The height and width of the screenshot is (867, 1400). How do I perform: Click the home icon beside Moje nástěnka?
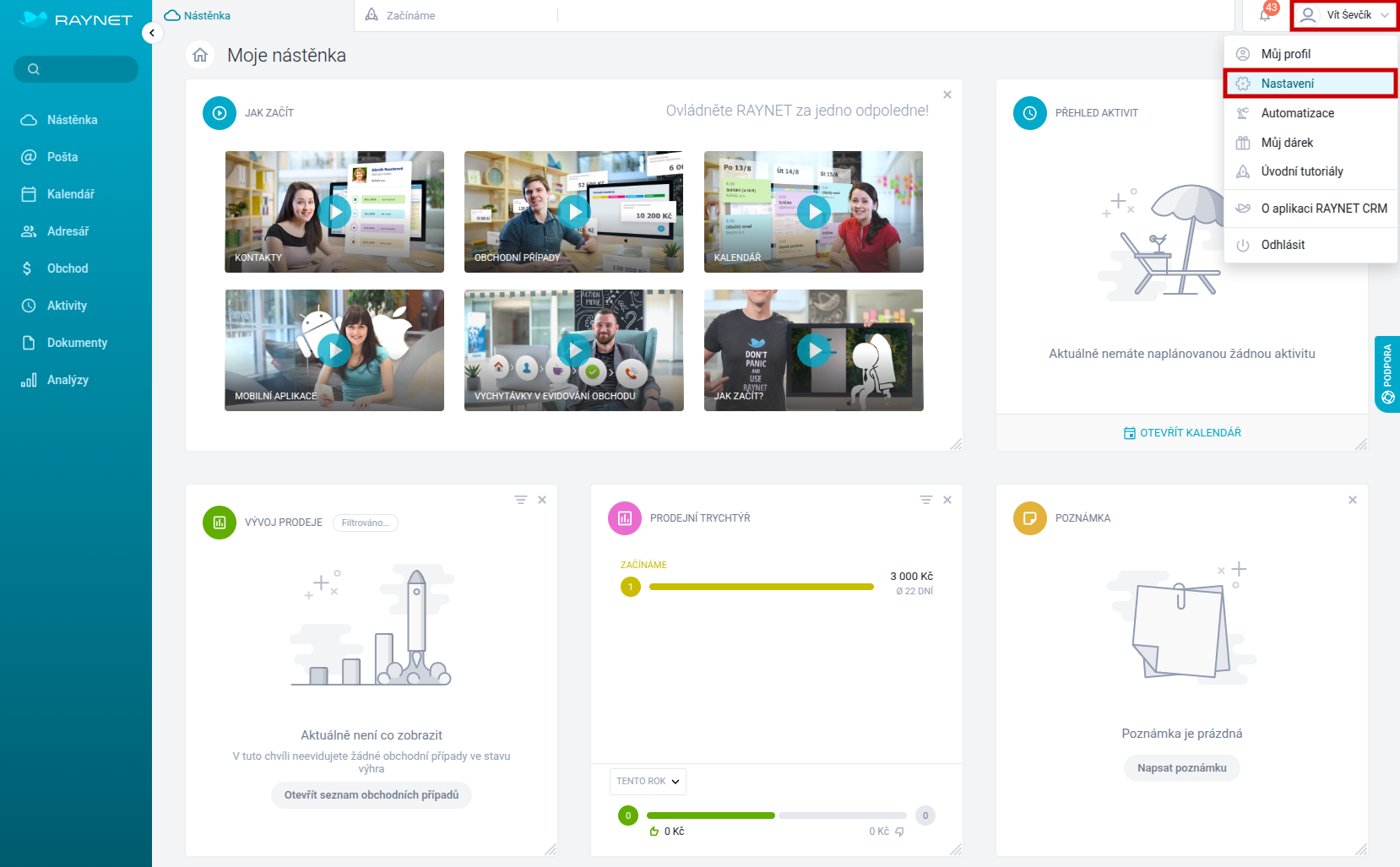click(x=200, y=55)
